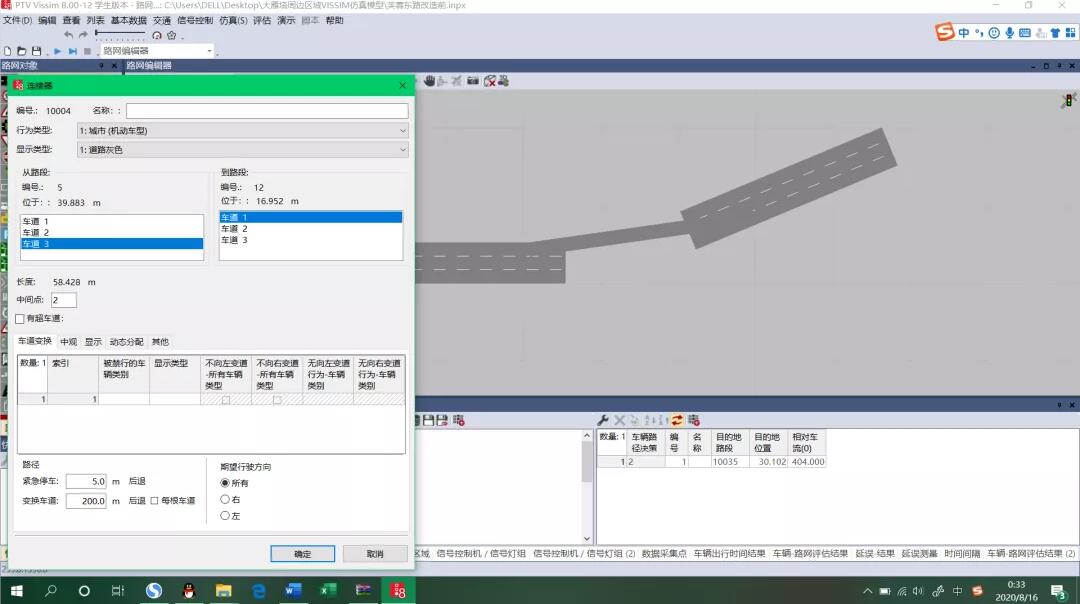
Task: Confirm the dialog with 确定
Action: point(302,554)
